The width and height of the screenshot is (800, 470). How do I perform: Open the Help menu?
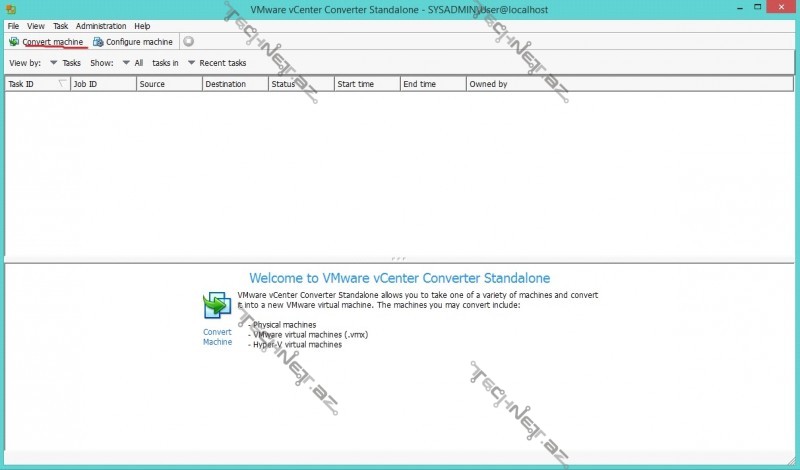[x=142, y=26]
